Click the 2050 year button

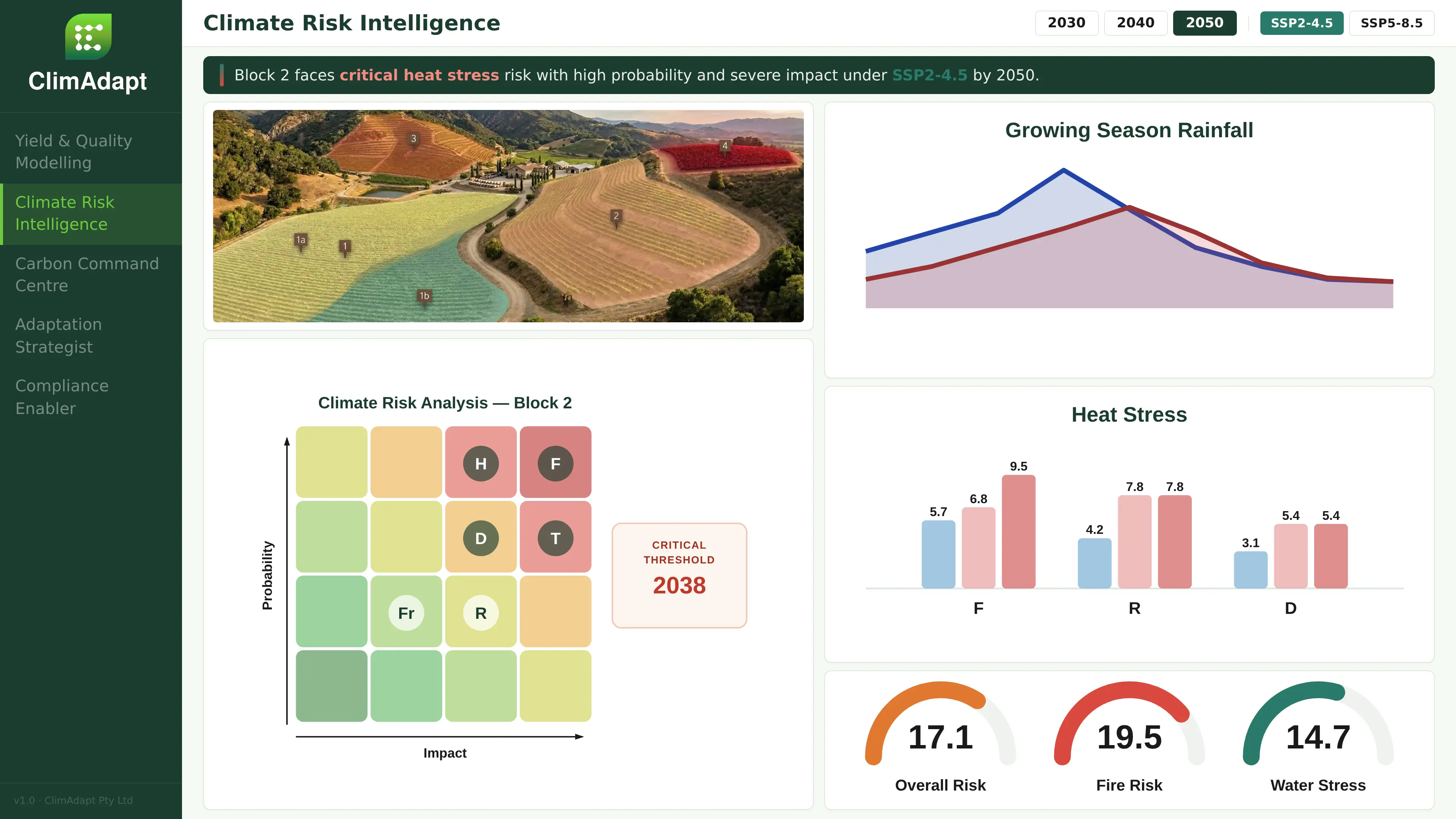(1205, 23)
